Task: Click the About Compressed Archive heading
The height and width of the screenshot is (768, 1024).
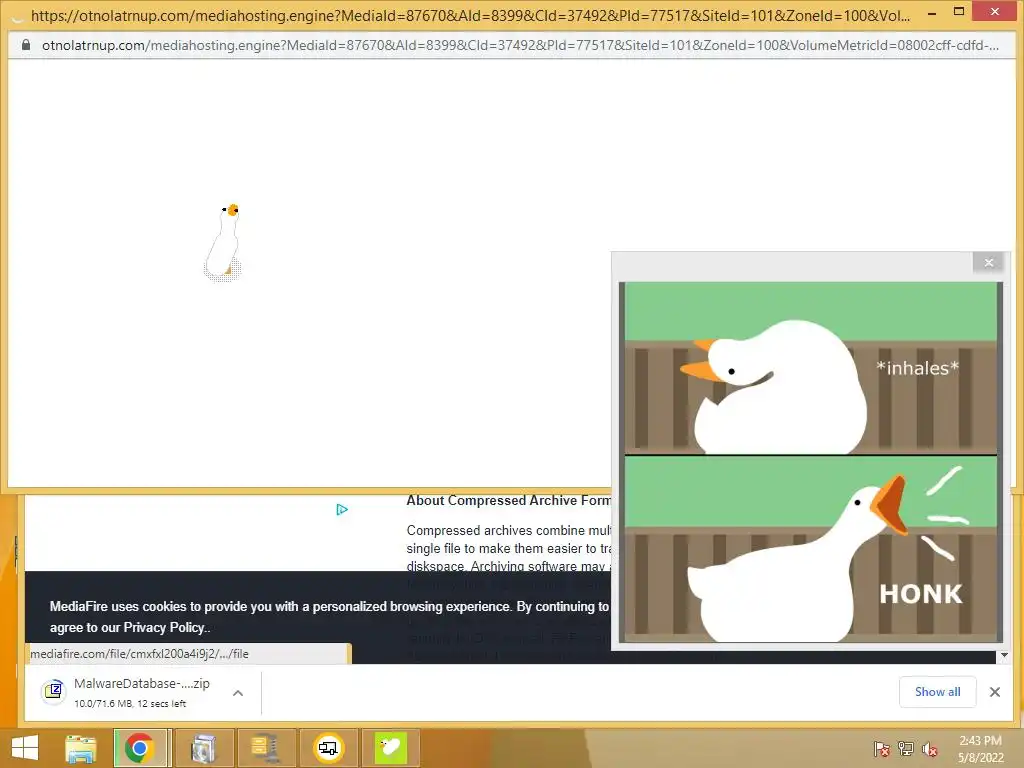Action: click(508, 501)
